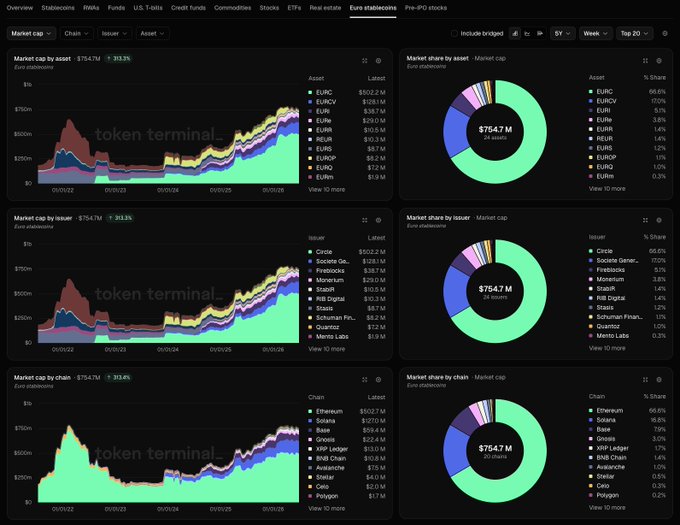Image resolution: width=680 pixels, height=525 pixels.
Task: Open the Market cap metric dropdown
Action: click(x=31, y=33)
